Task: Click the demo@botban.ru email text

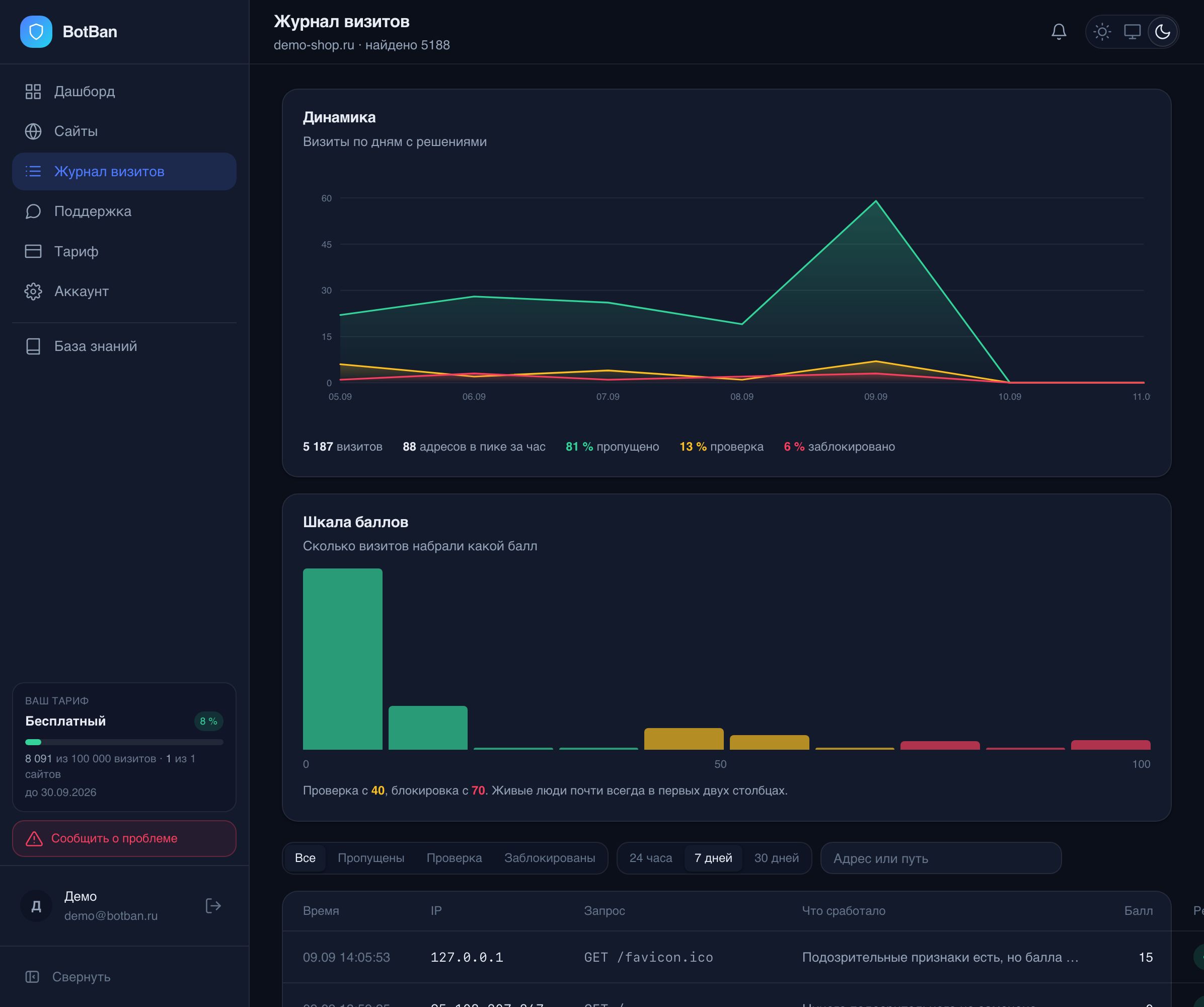Action: coord(111,916)
